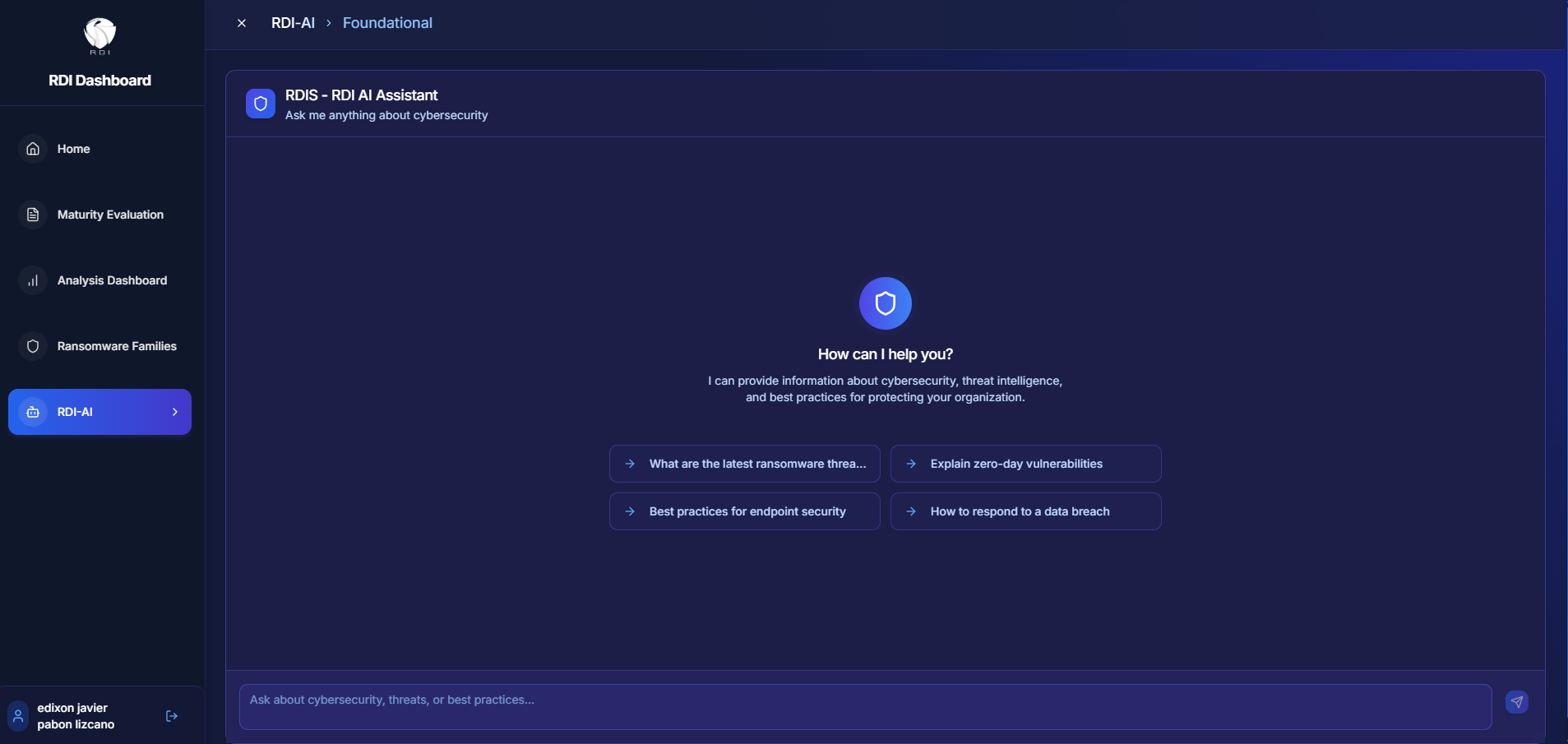Select the Maturity Evaluation document icon
The image size is (1568, 744).
tap(32, 215)
